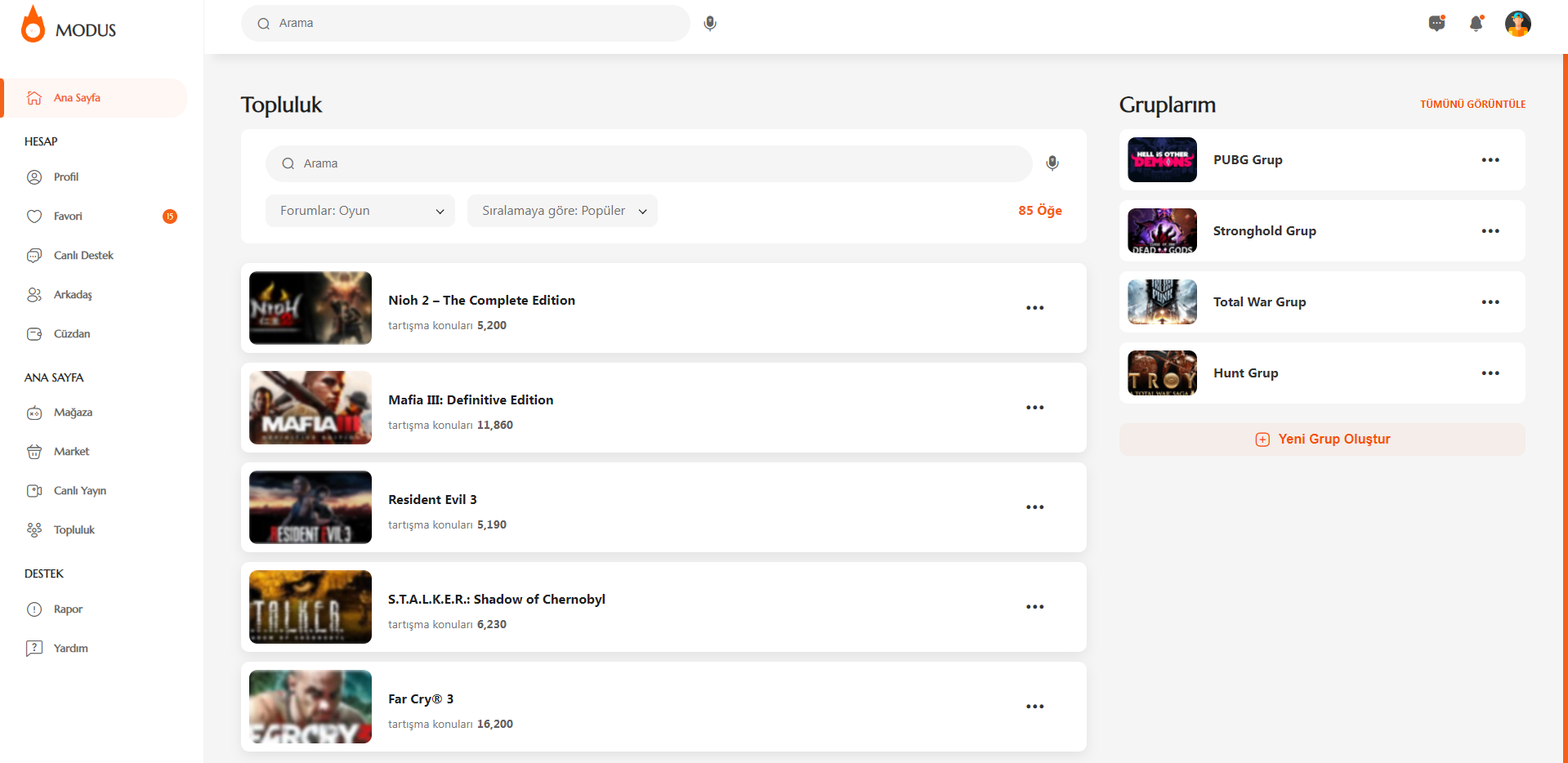1568x763 pixels.
Task: Open Profil menu item
Action: tap(66, 177)
